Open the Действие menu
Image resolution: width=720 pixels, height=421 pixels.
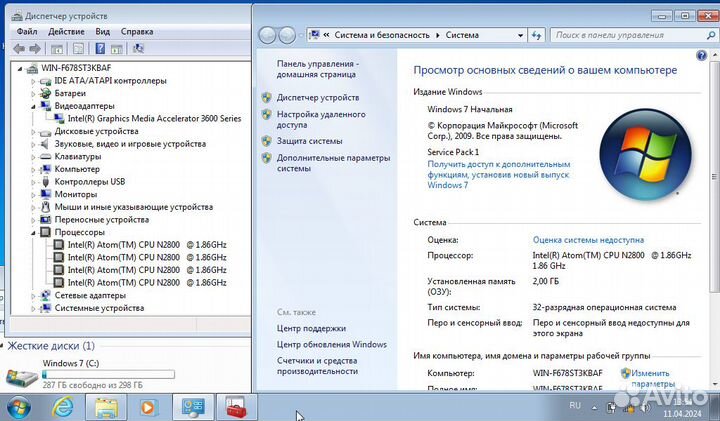tap(66, 32)
